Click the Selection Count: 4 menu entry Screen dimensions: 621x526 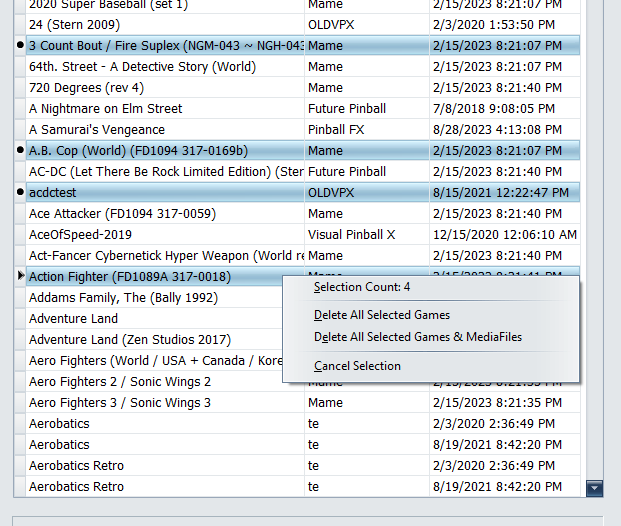(x=362, y=287)
